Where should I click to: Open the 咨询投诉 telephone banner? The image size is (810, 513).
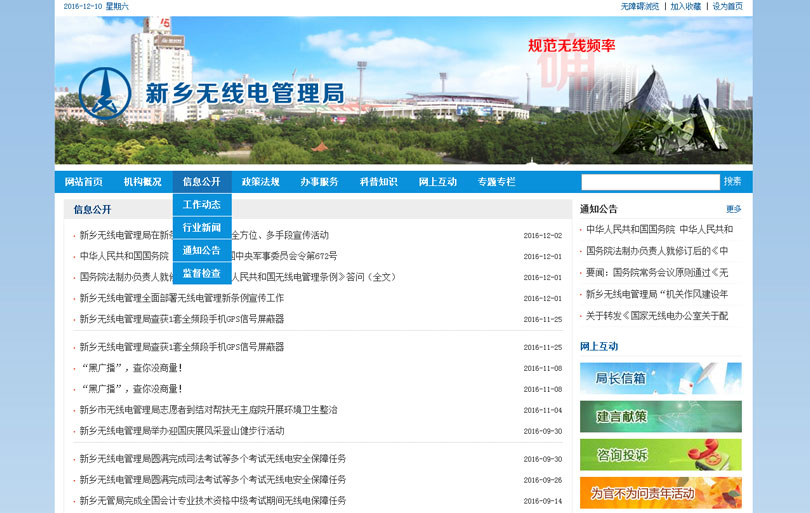[660, 454]
